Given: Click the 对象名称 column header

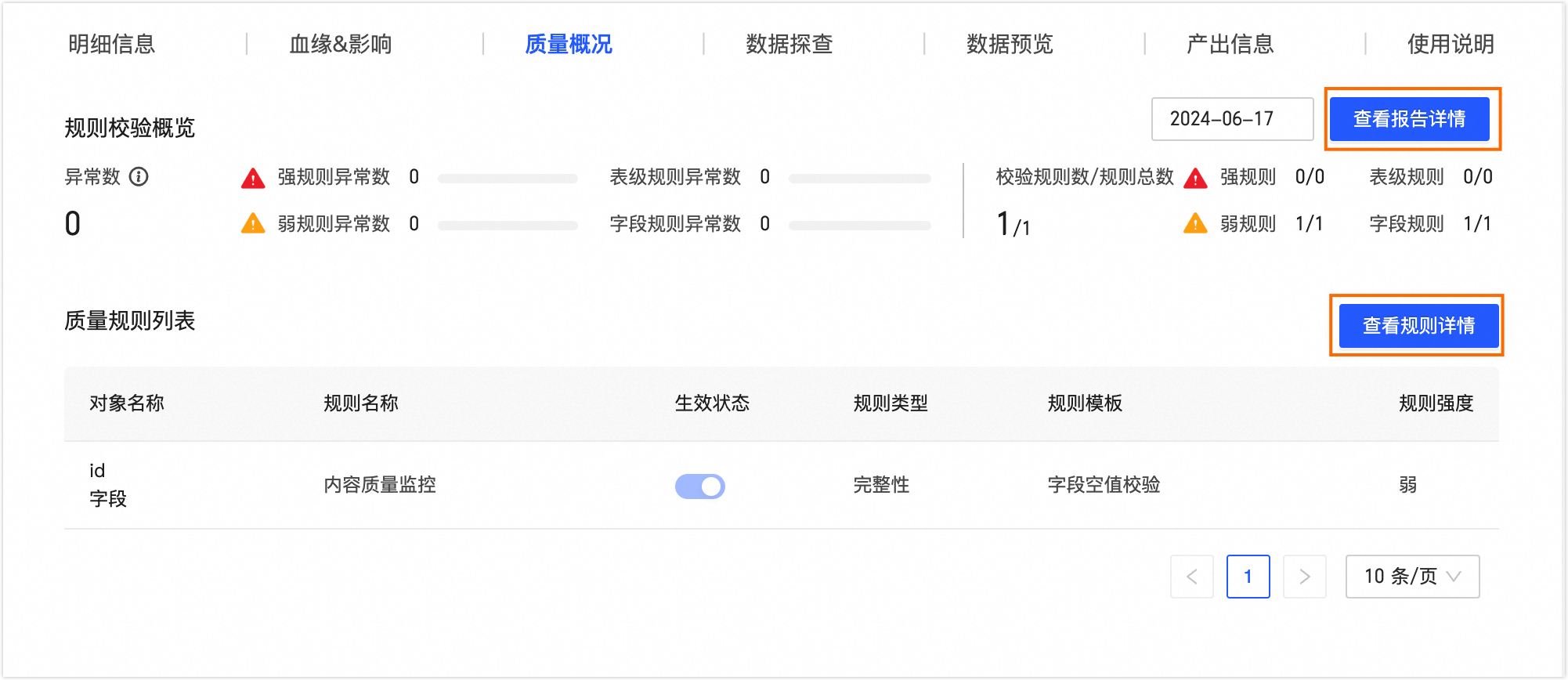Looking at the screenshot, I should tap(127, 403).
